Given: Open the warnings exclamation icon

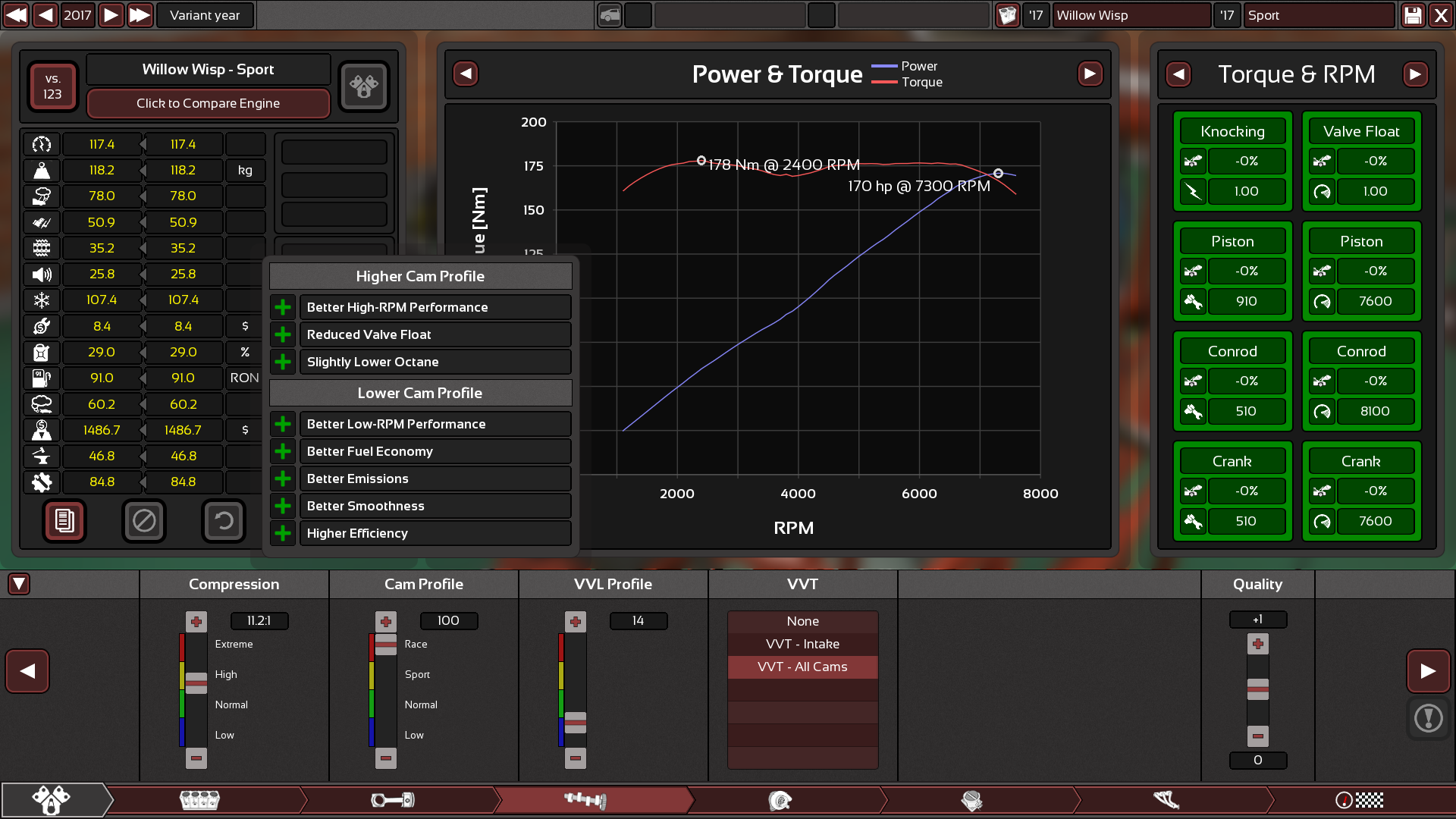Looking at the screenshot, I should [1428, 717].
